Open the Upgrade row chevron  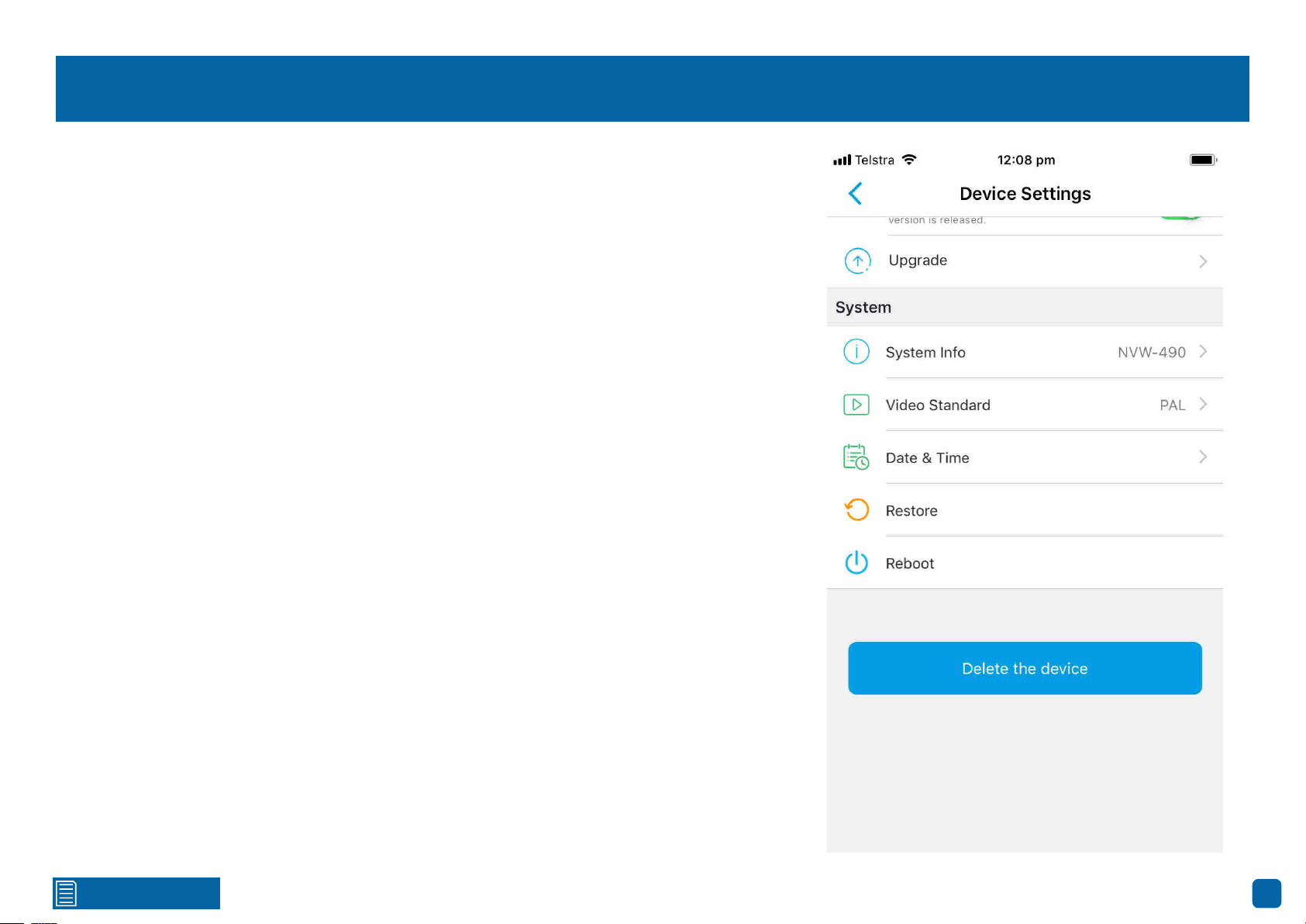click(1203, 261)
